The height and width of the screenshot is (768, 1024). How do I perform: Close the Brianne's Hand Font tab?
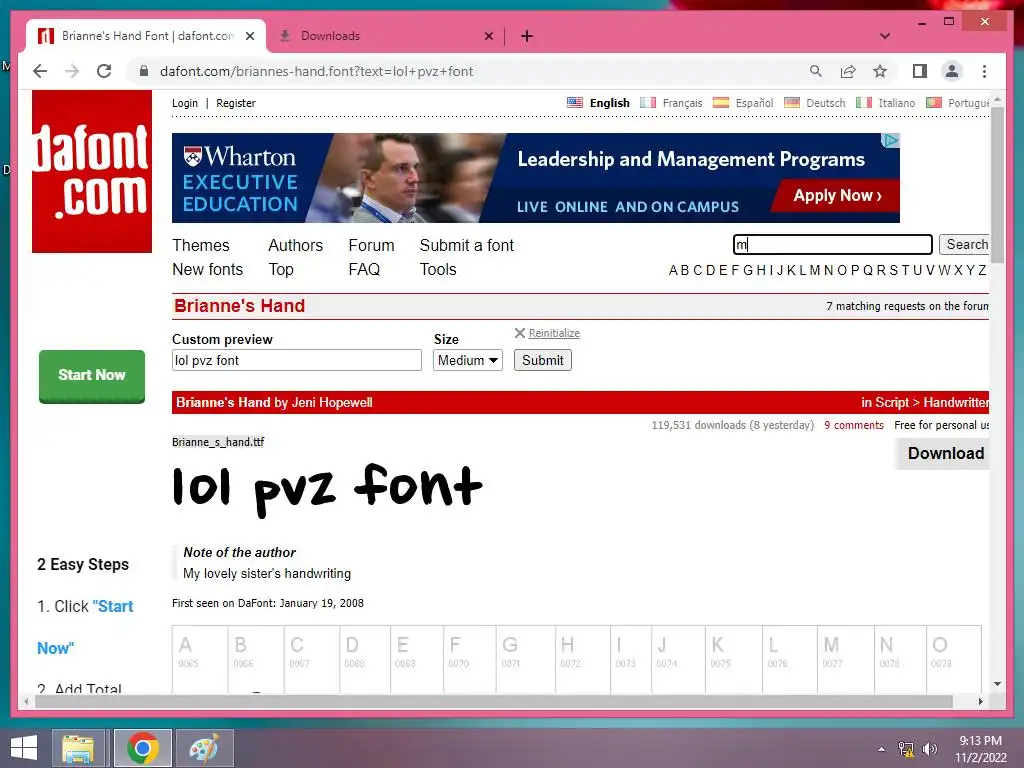tap(249, 36)
